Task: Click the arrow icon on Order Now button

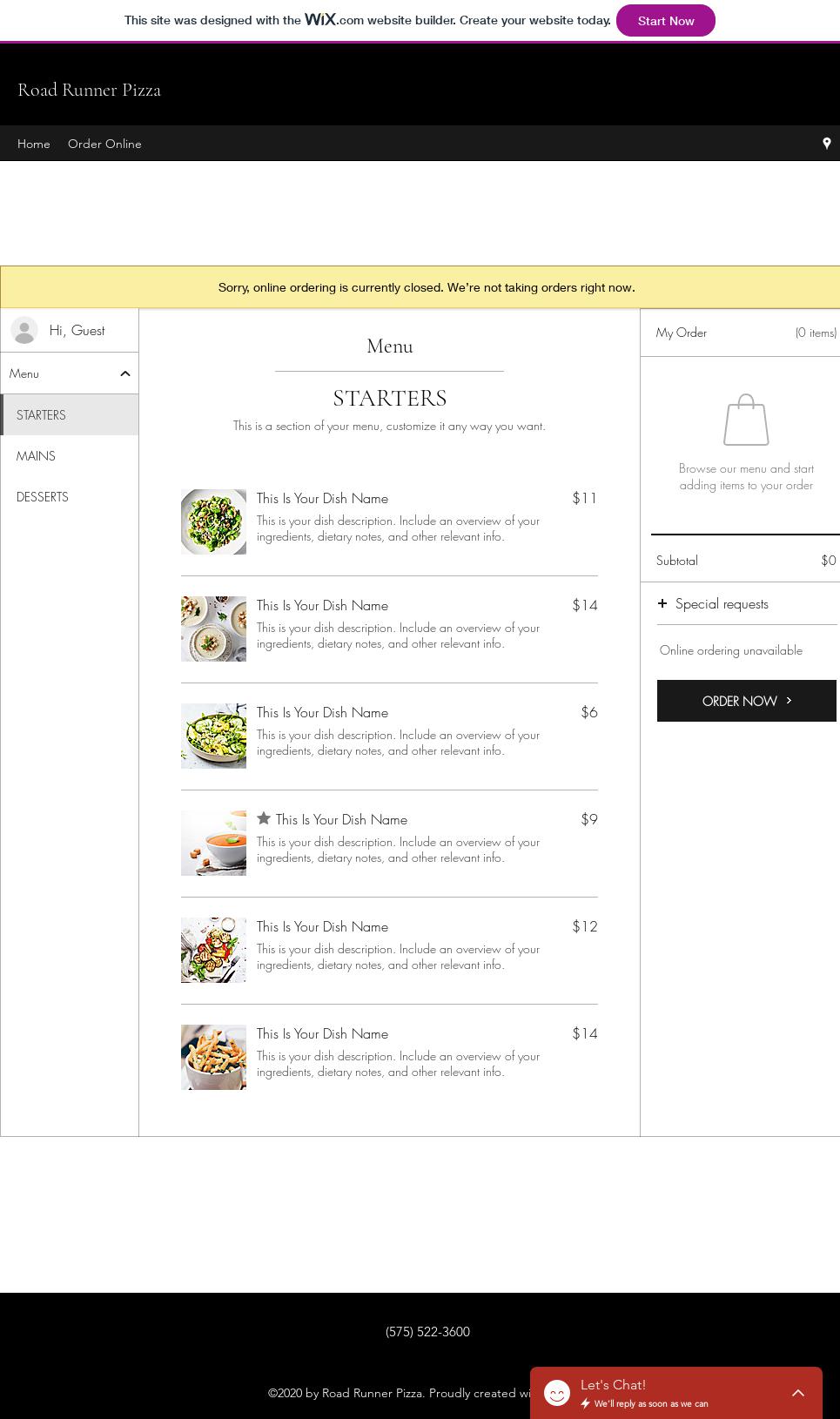Action: (x=789, y=700)
